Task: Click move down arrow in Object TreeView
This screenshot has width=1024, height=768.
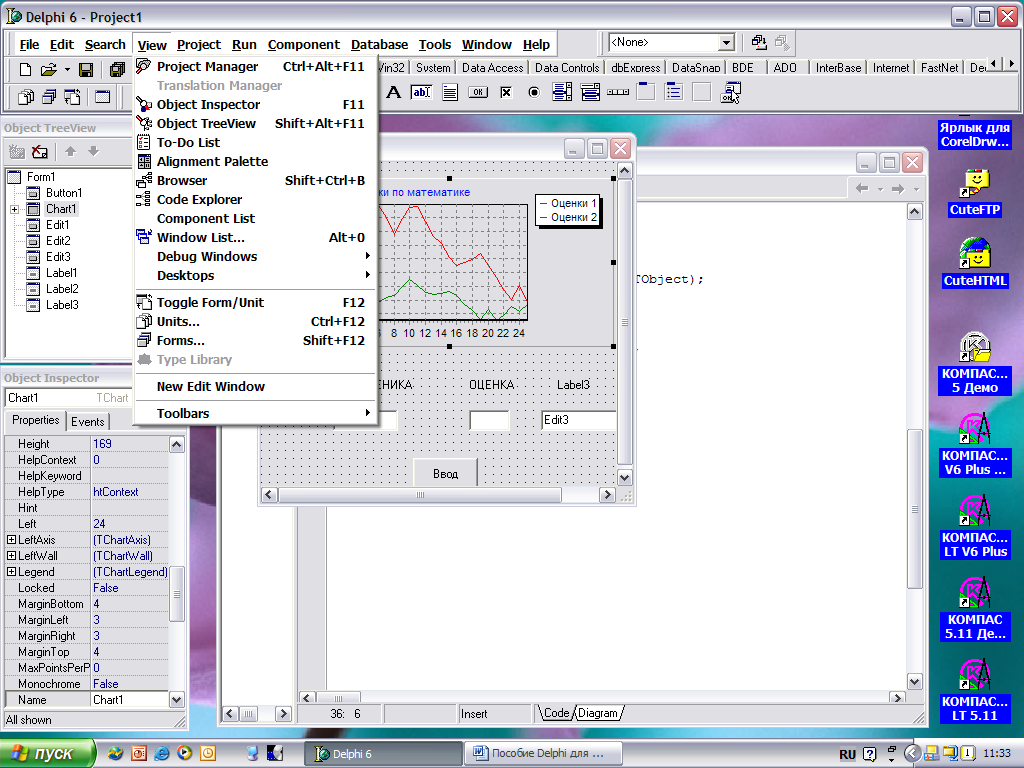Action: 93,152
